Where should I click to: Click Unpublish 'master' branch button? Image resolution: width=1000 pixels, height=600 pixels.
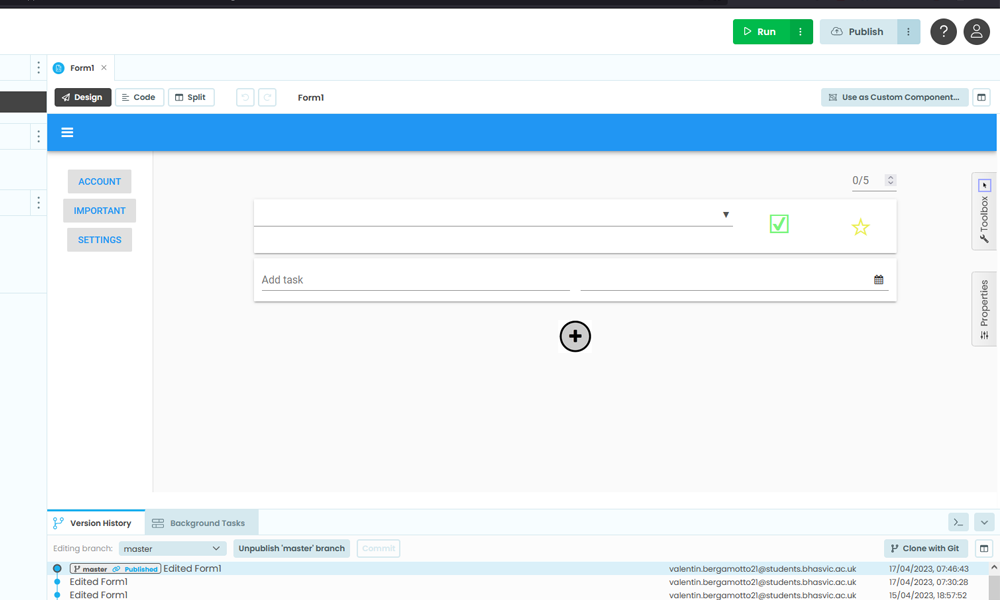[x=291, y=548]
